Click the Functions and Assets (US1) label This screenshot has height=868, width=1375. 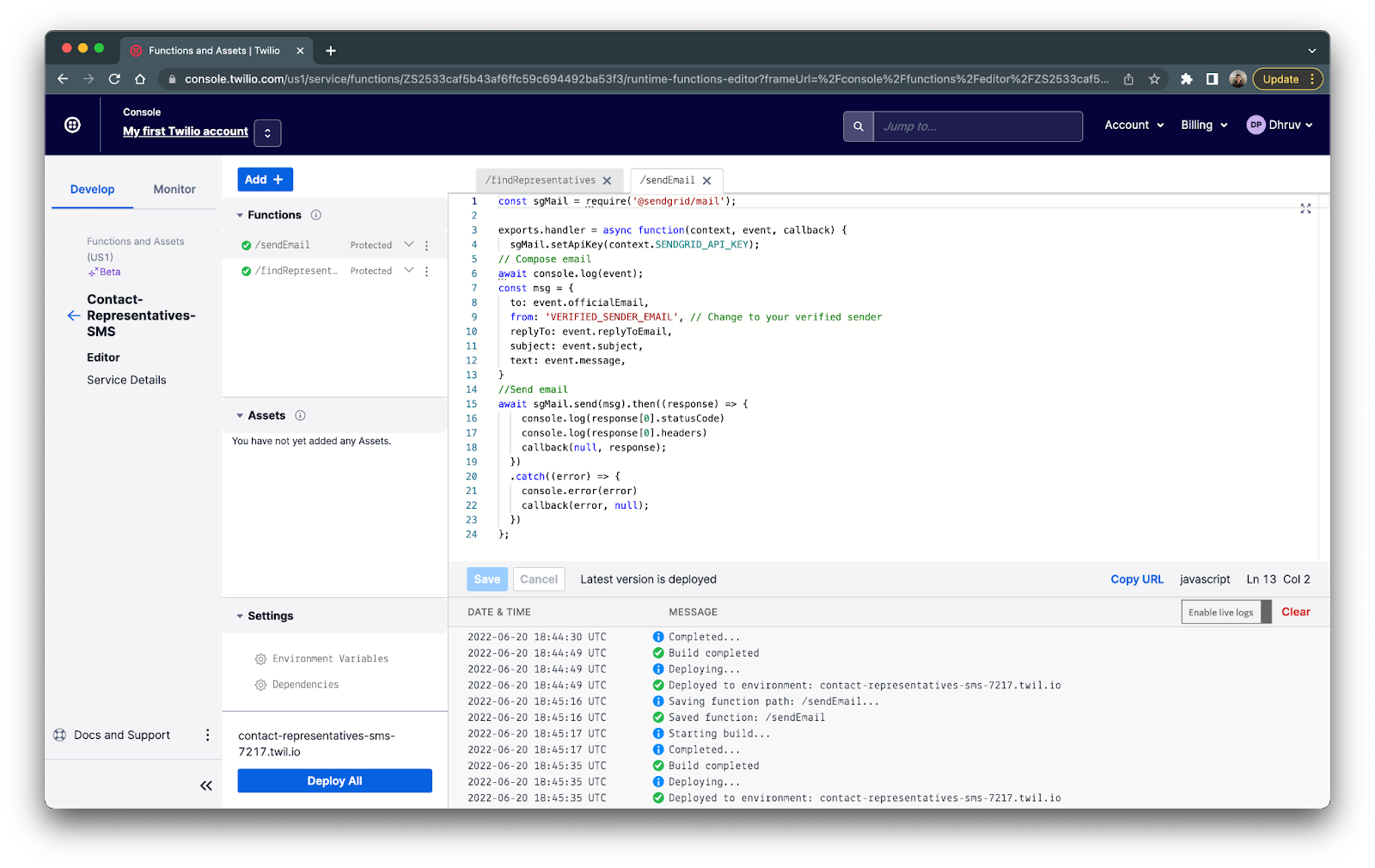pos(136,249)
